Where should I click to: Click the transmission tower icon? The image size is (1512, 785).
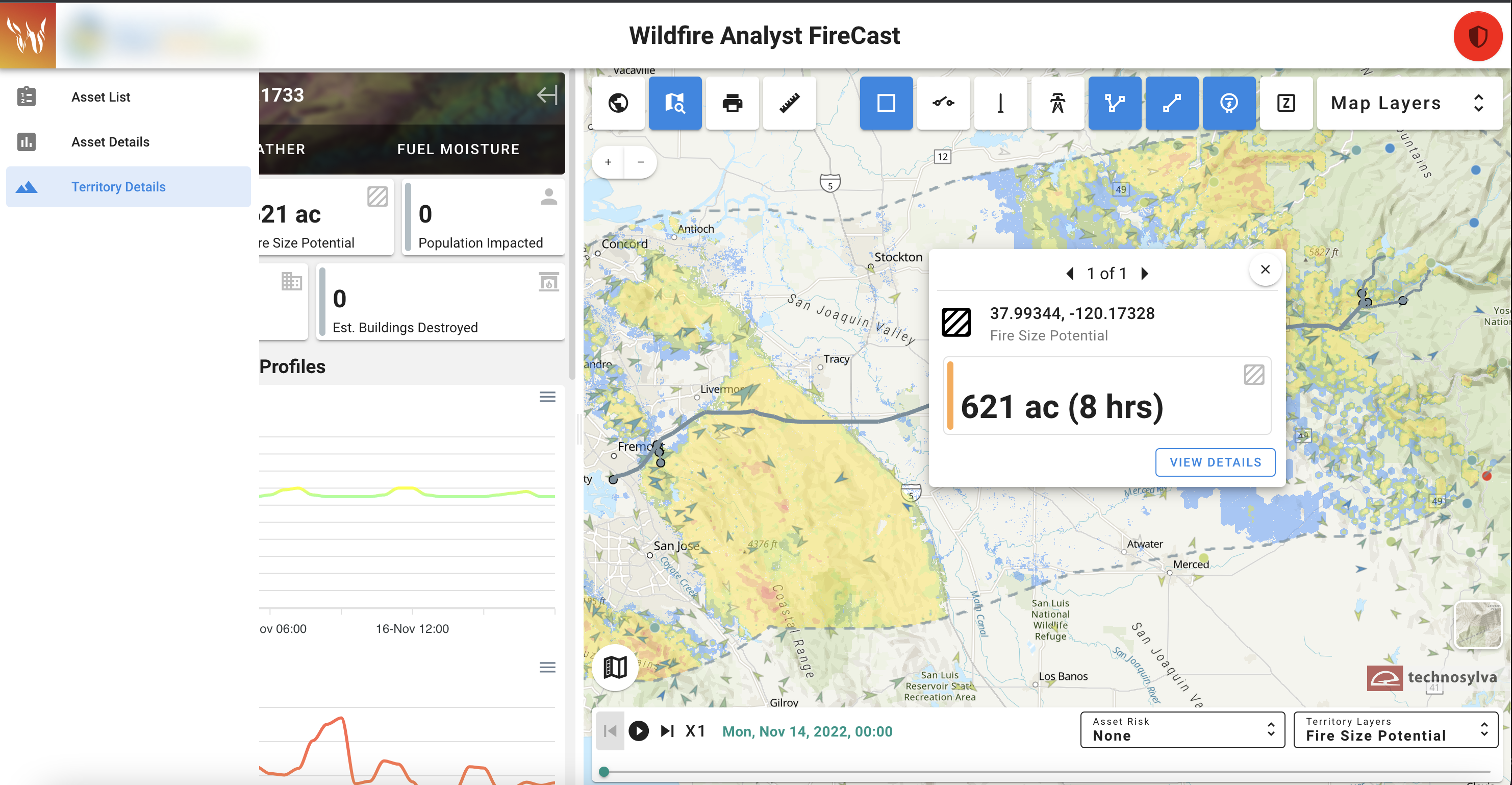click(1057, 103)
